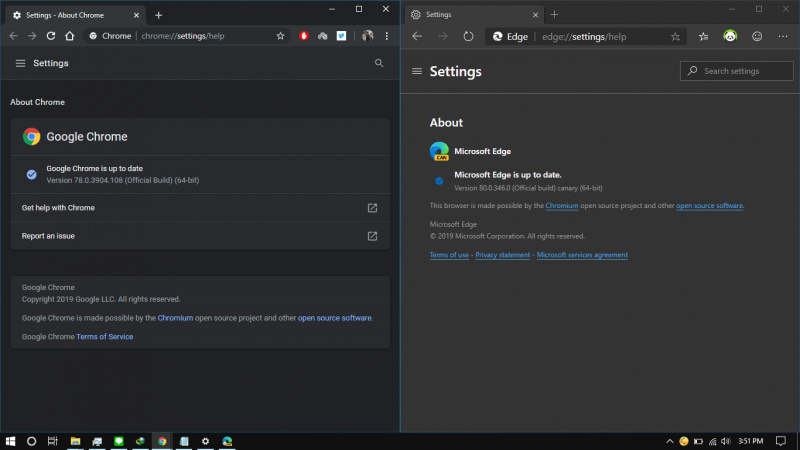This screenshot has width=800, height=450.
Task: Focus the Search settings field in Edge
Action: tap(737, 71)
